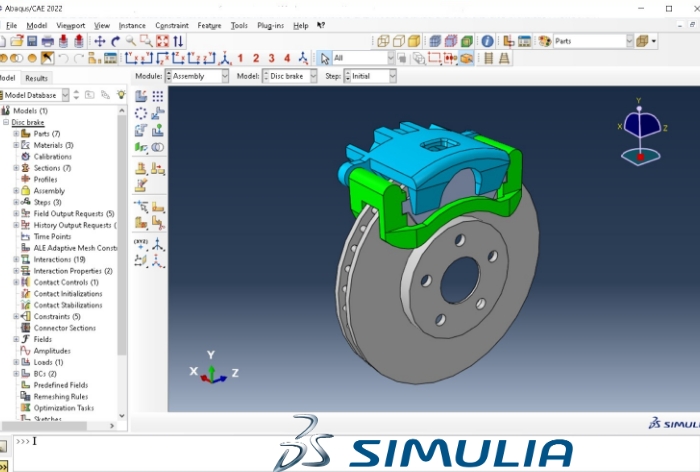Toggle the highlighted orange selection-options icon

pyautogui.click(x=467, y=58)
